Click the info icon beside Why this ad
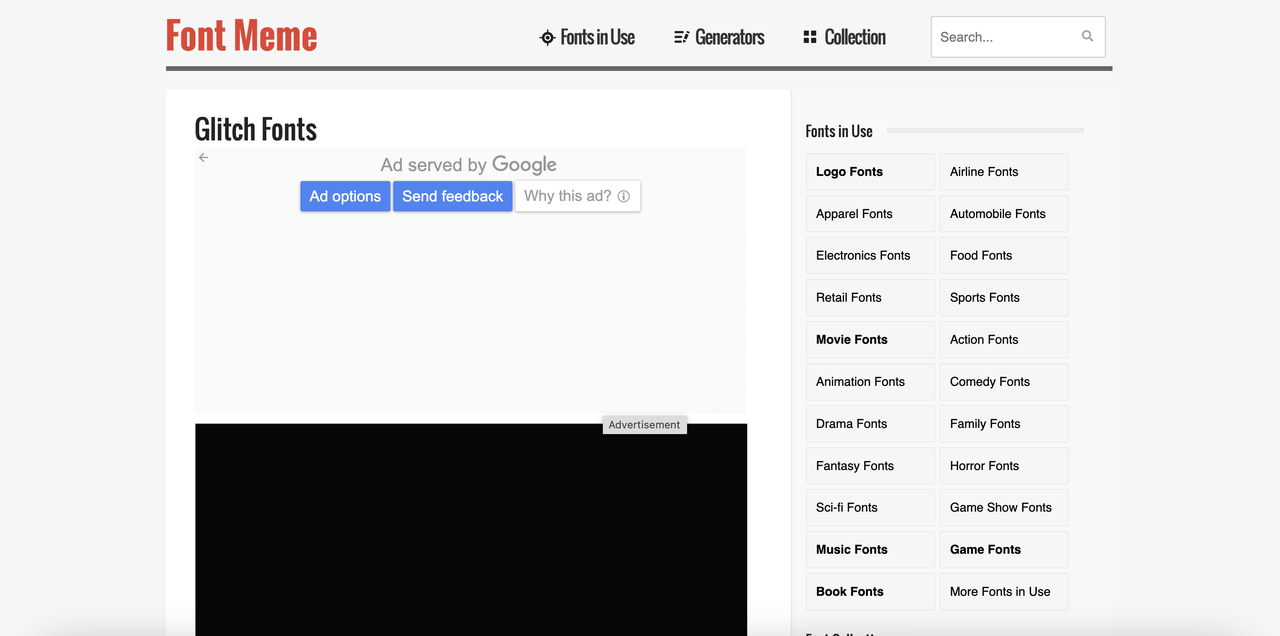This screenshot has width=1280, height=636. coord(624,197)
